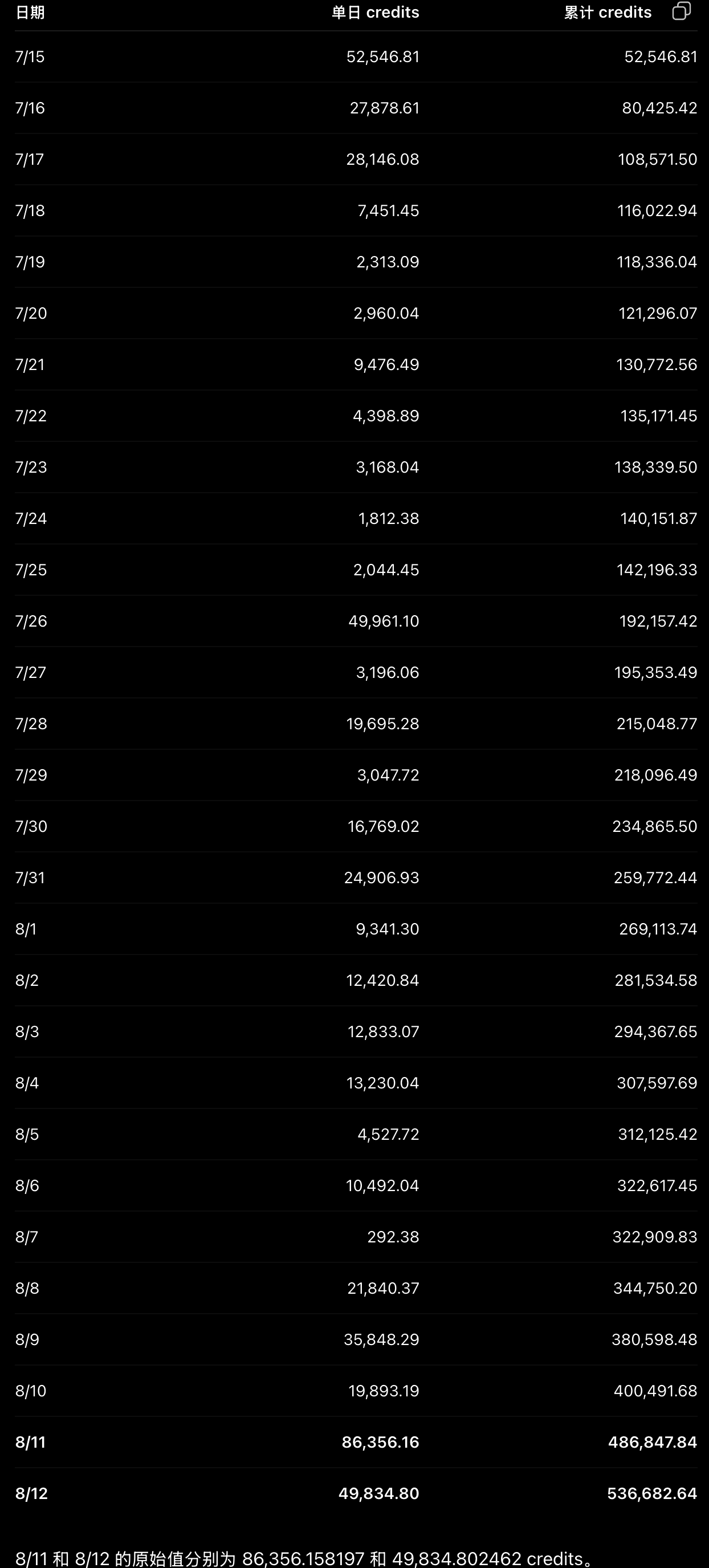Screen dimensions: 709x1568
Task: Click daily credits value 52,546.81
Action: [383, 56]
